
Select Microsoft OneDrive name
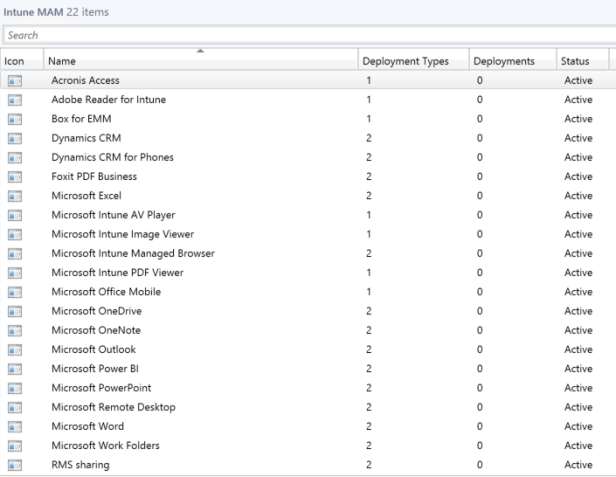click(97, 311)
